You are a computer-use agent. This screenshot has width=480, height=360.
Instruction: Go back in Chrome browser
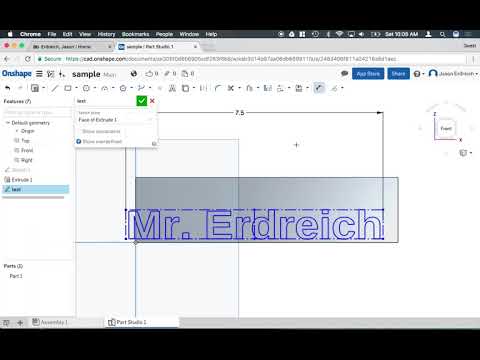pyautogui.click(x=6, y=59)
